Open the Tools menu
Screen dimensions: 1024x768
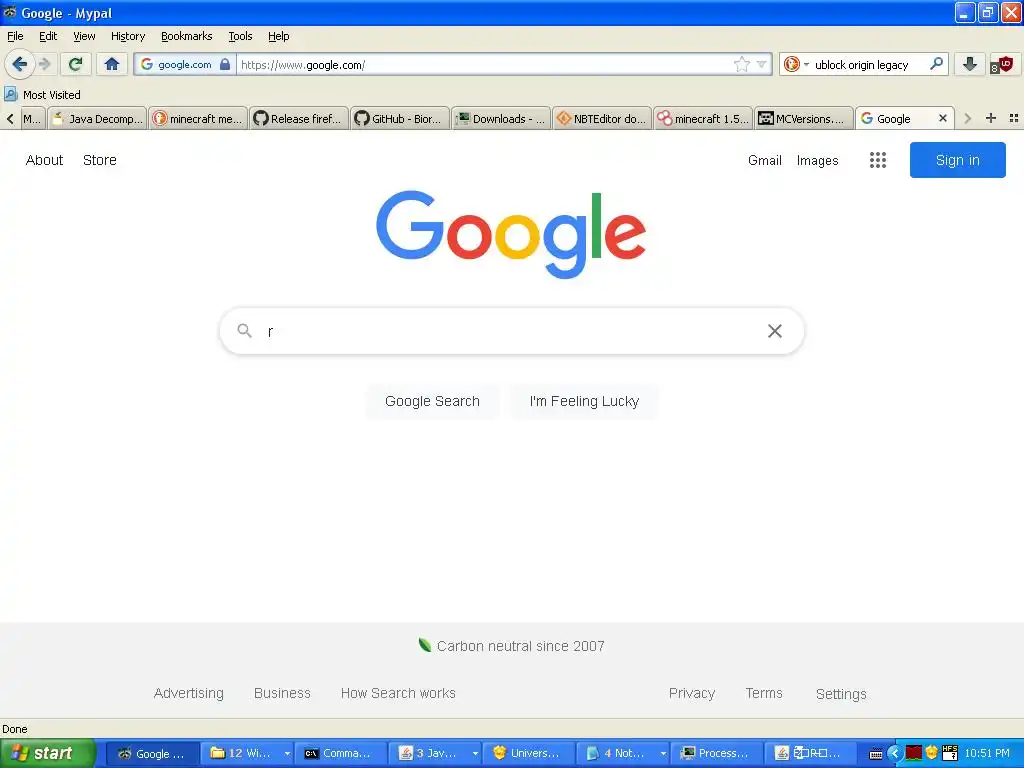tap(240, 36)
